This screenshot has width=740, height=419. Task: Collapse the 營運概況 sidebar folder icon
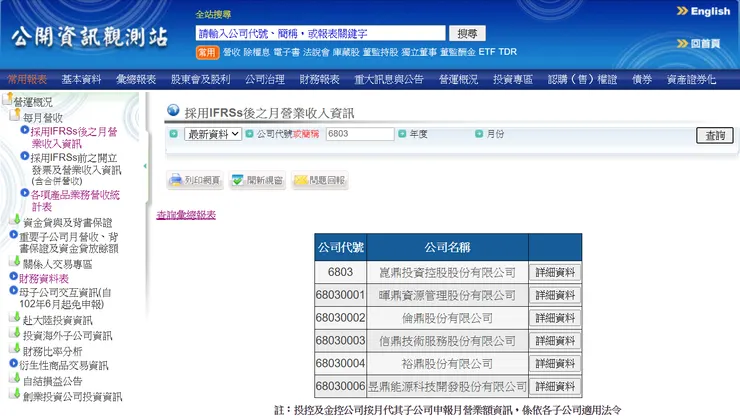(7, 99)
